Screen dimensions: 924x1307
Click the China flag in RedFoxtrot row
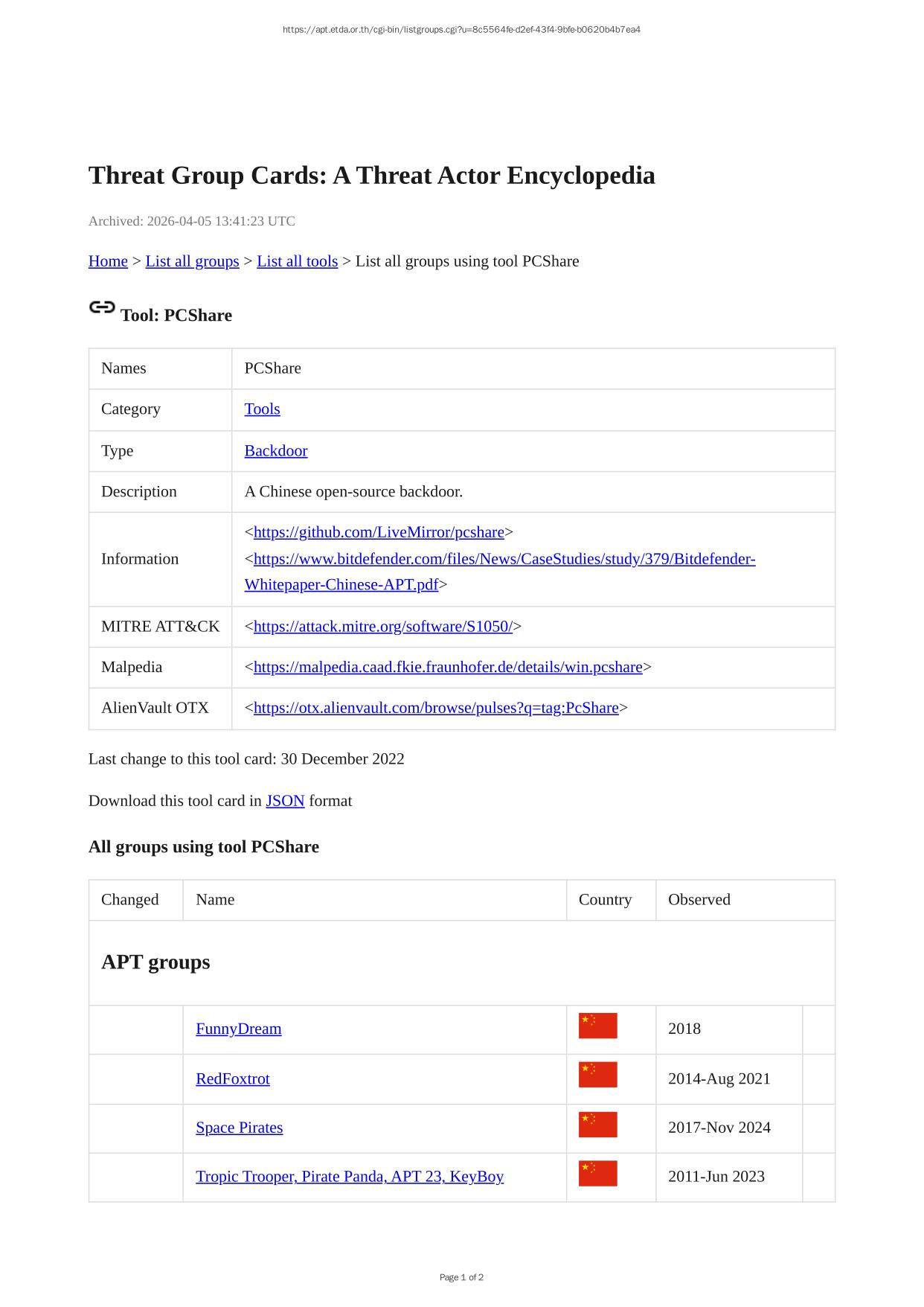(597, 1075)
